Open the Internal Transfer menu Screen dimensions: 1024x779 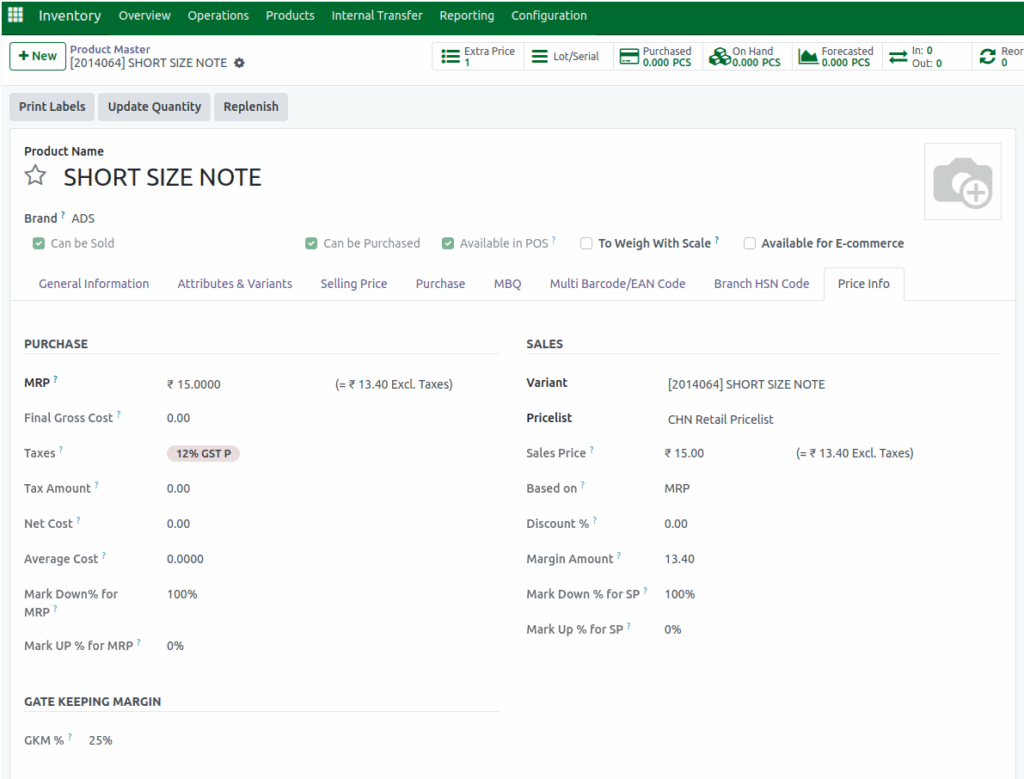[x=377, y=15]
